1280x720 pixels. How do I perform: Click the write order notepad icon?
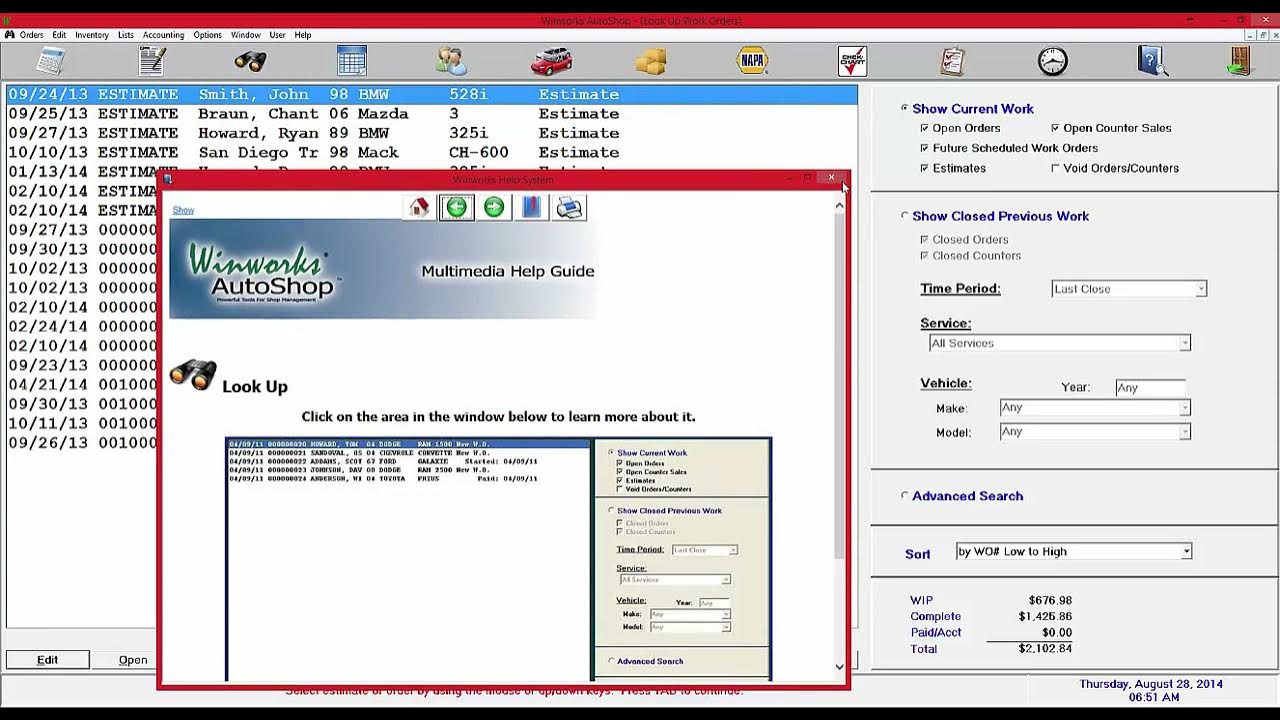pyautogui.click(x=152, y=61)
